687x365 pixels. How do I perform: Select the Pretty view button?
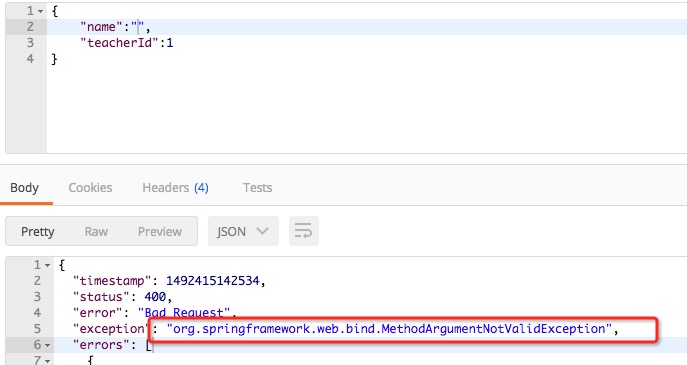(38, 231)
